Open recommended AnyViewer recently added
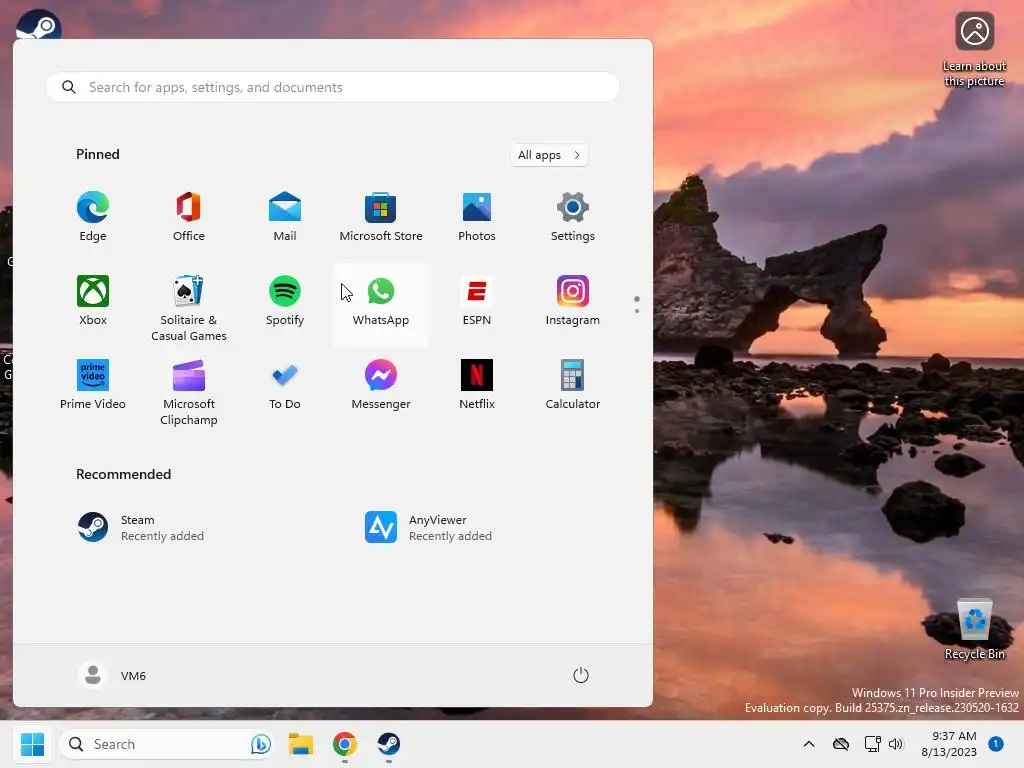The width and height of the screenshot is (1024, 768). [x=428, y=528]
